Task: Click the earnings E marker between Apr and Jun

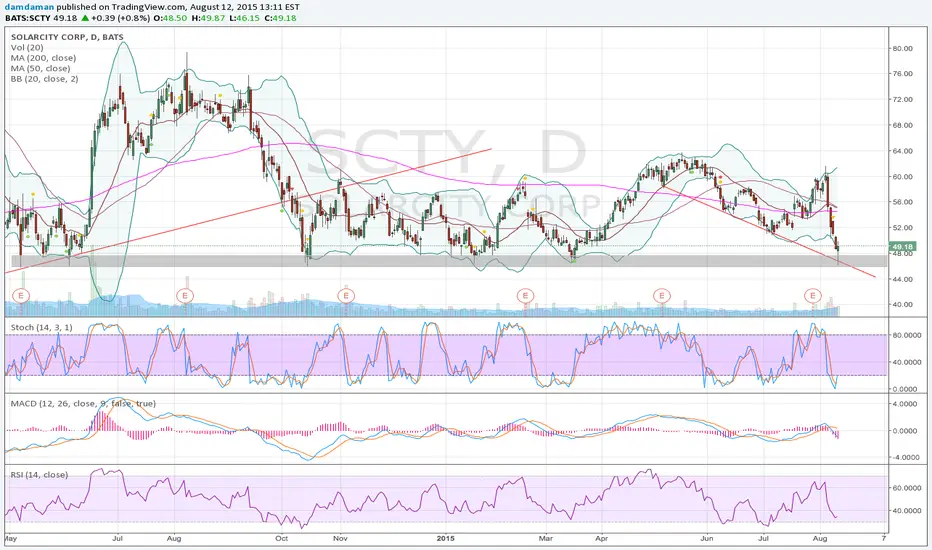Action: click(x=662, y=296)
